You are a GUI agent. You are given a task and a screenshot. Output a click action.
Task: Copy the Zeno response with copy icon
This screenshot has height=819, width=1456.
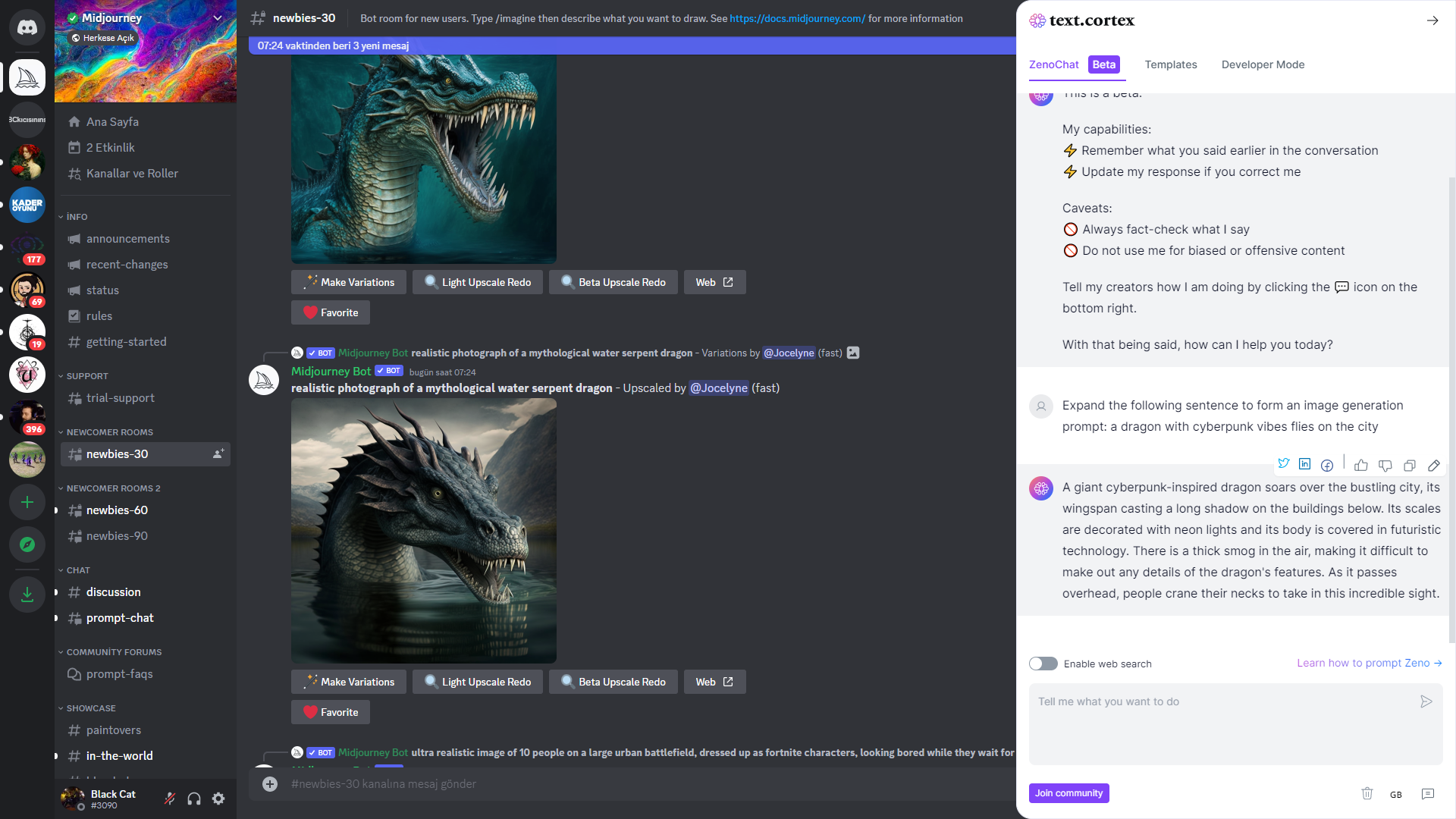point(1409,465)
